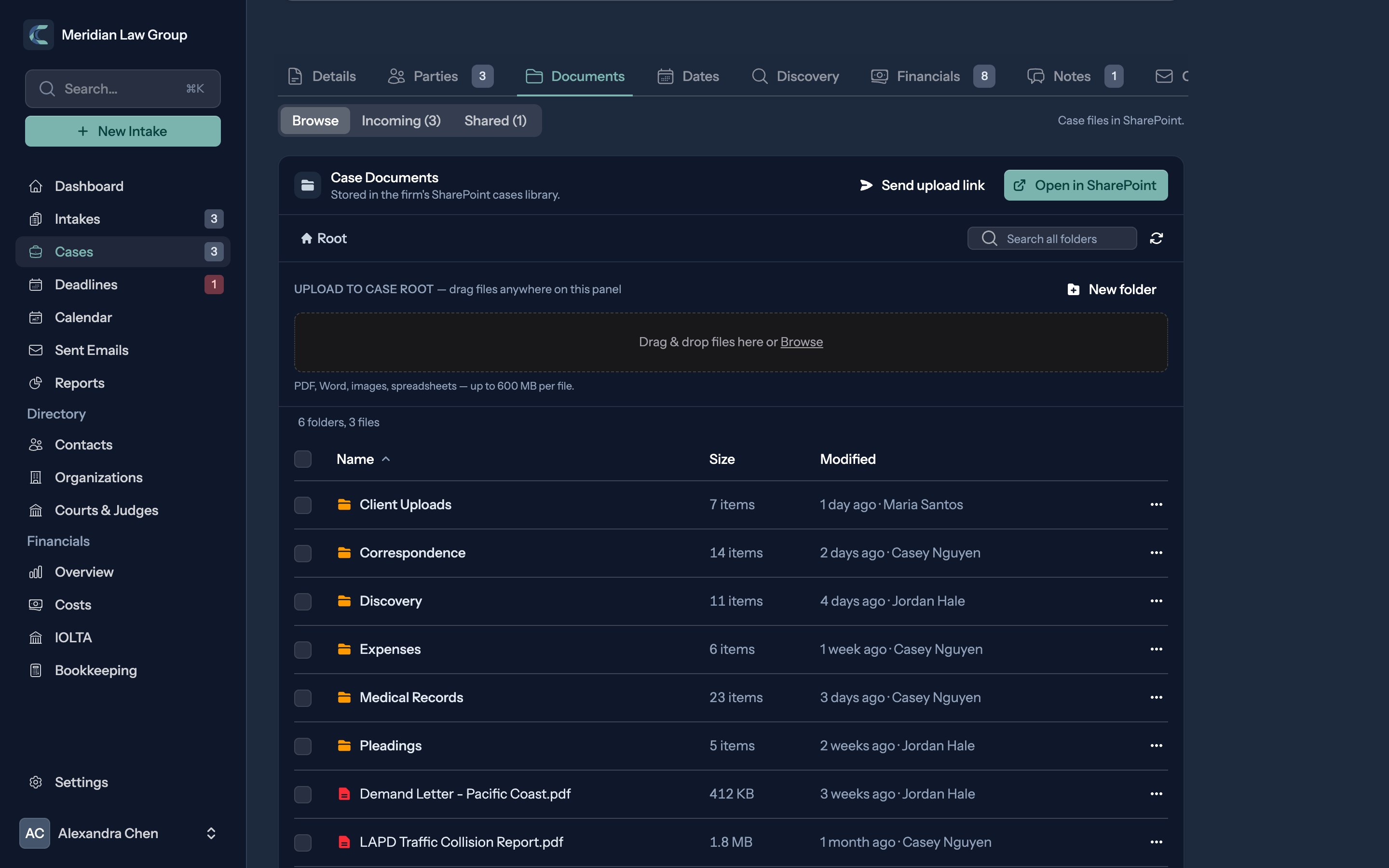Click Open in SharePoint button
1389x868 pixels.
[x=1085, y=186]
